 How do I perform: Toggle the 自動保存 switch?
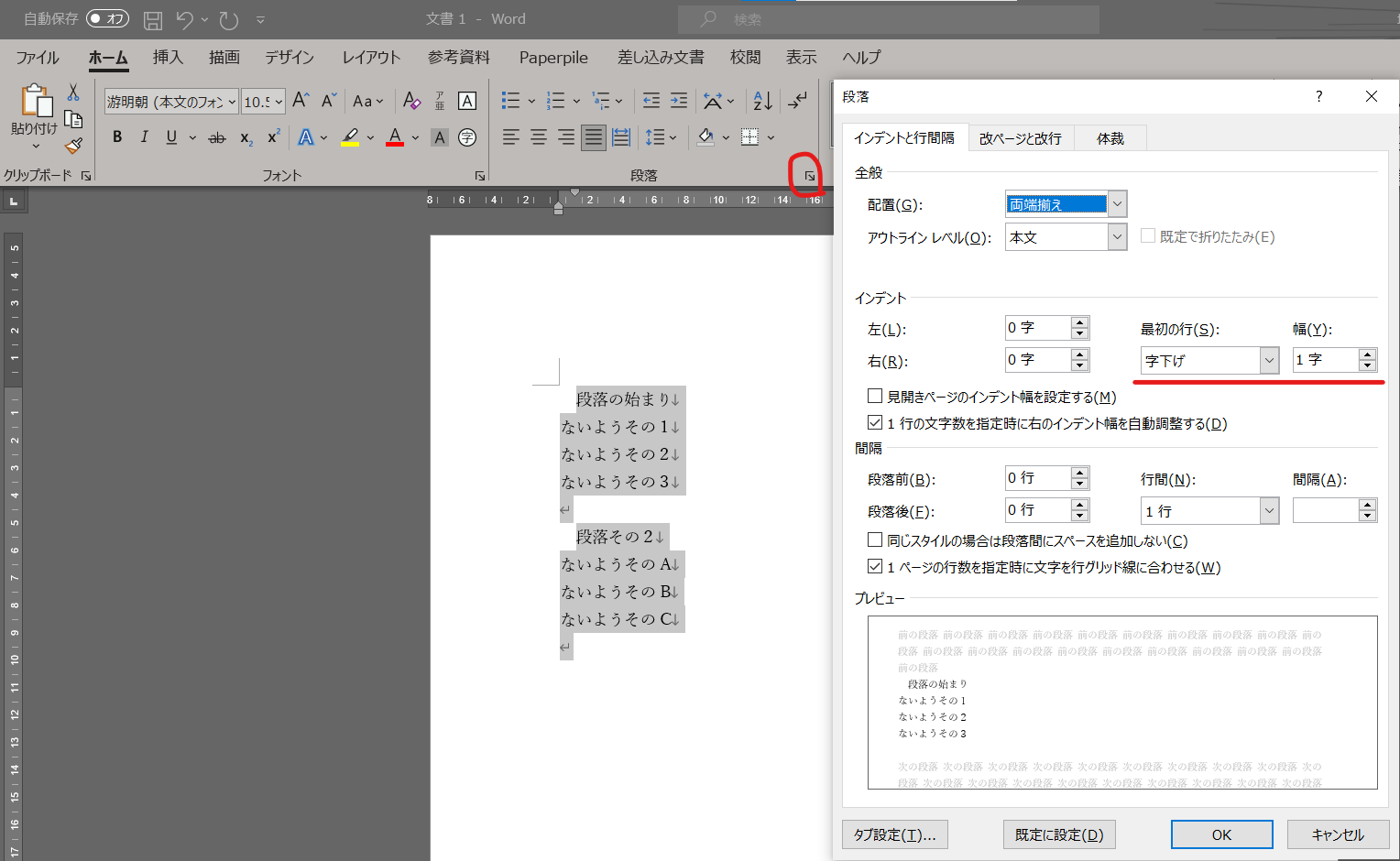tap(107, 18)
